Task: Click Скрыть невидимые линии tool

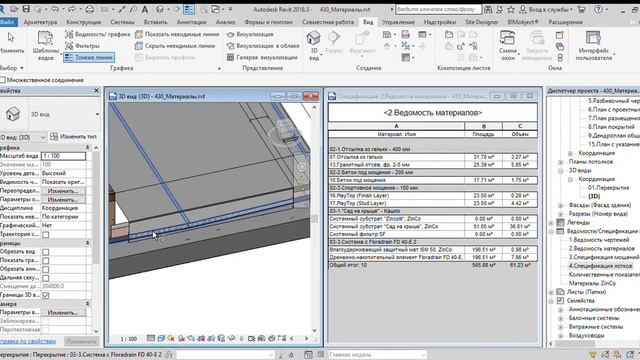Action: (175, 46)
